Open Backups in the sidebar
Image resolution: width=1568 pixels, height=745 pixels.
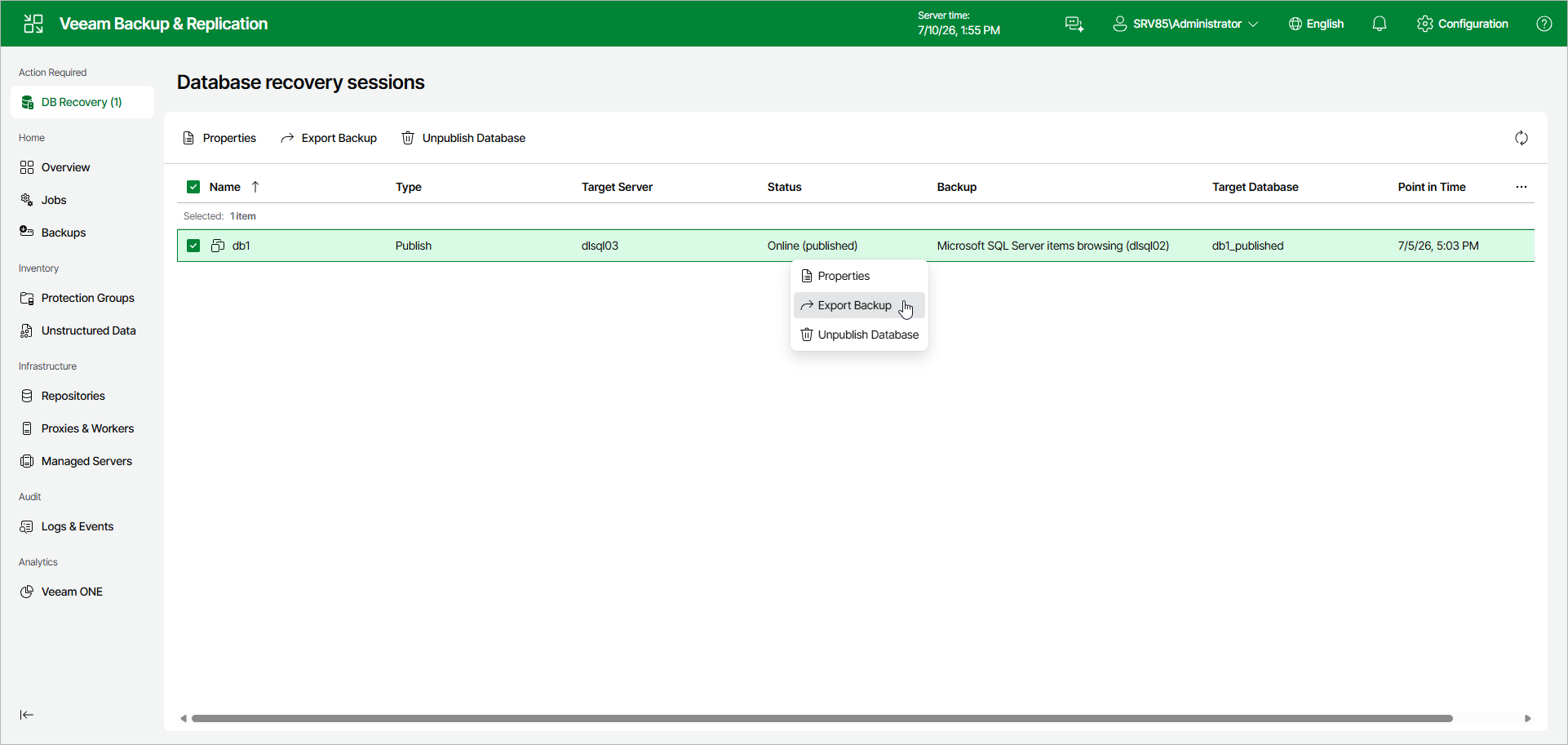82,233
